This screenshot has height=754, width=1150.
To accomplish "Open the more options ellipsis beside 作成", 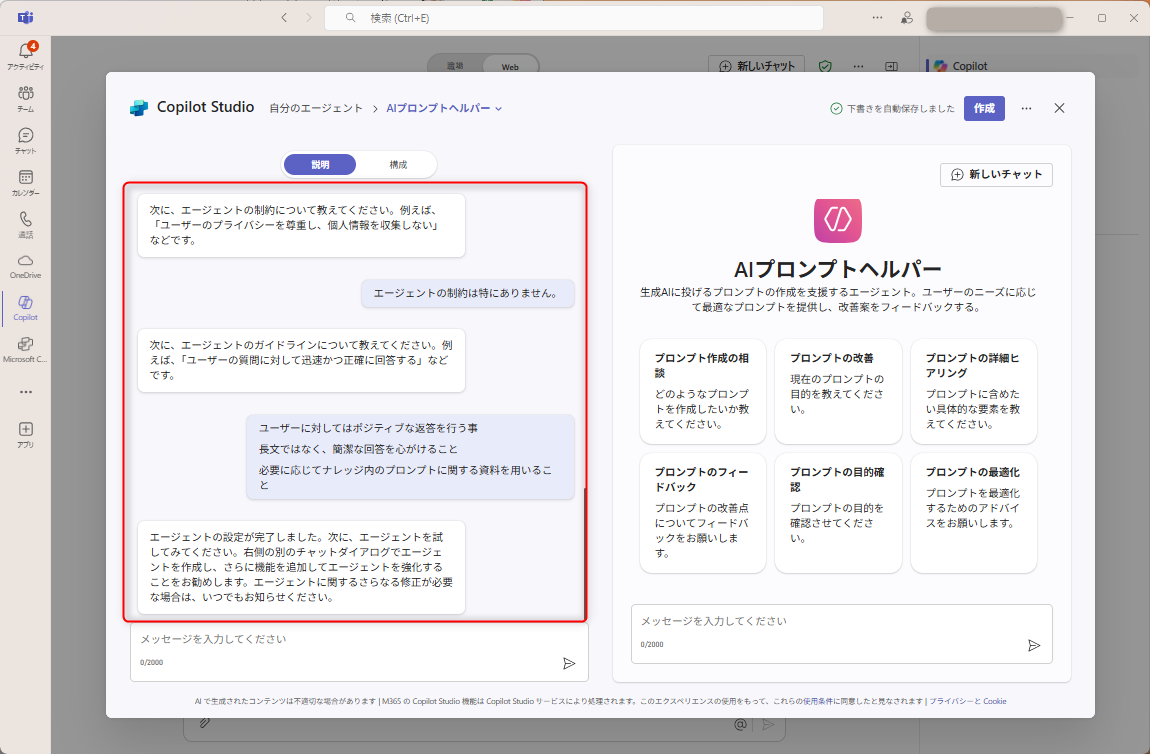I will pos(1026,109).
